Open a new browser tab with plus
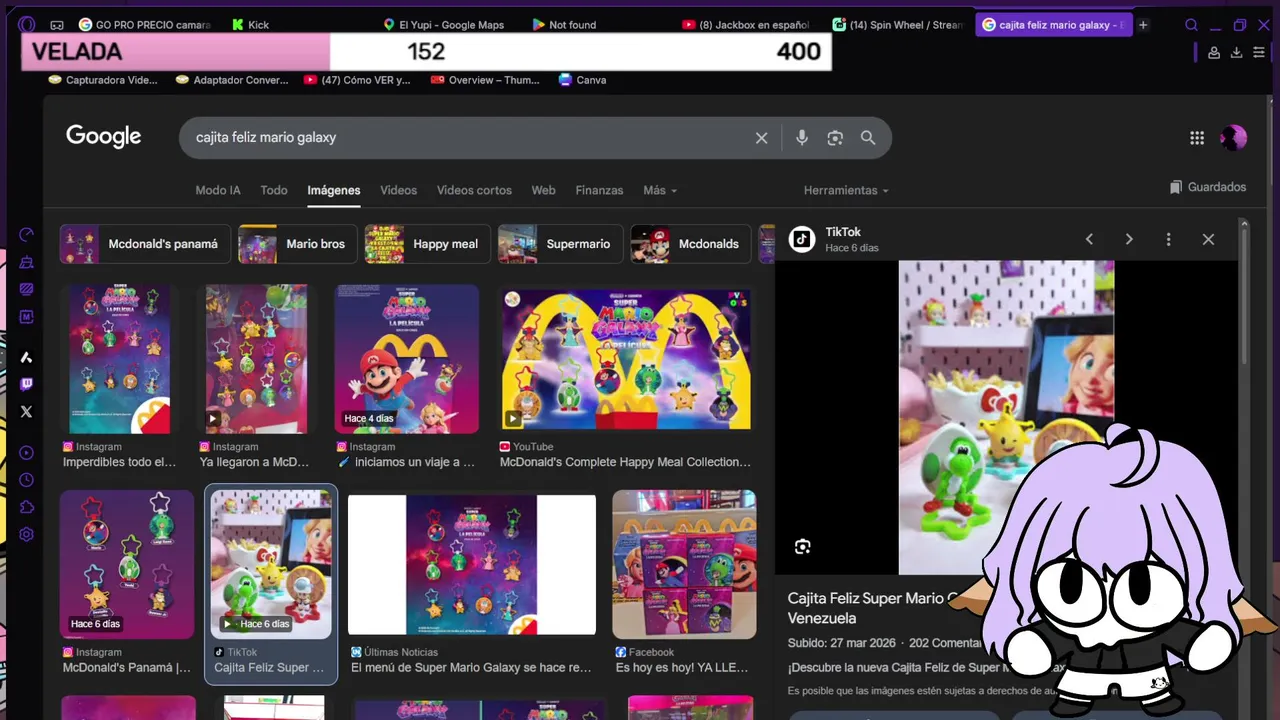1280x720 pixels. coord(1143,25)
